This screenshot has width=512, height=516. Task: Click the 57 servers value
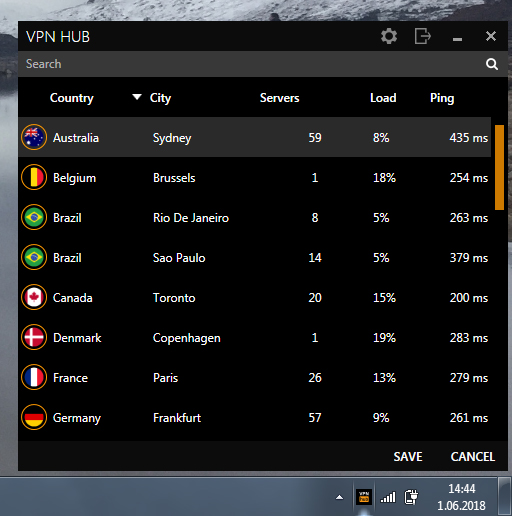315,418
